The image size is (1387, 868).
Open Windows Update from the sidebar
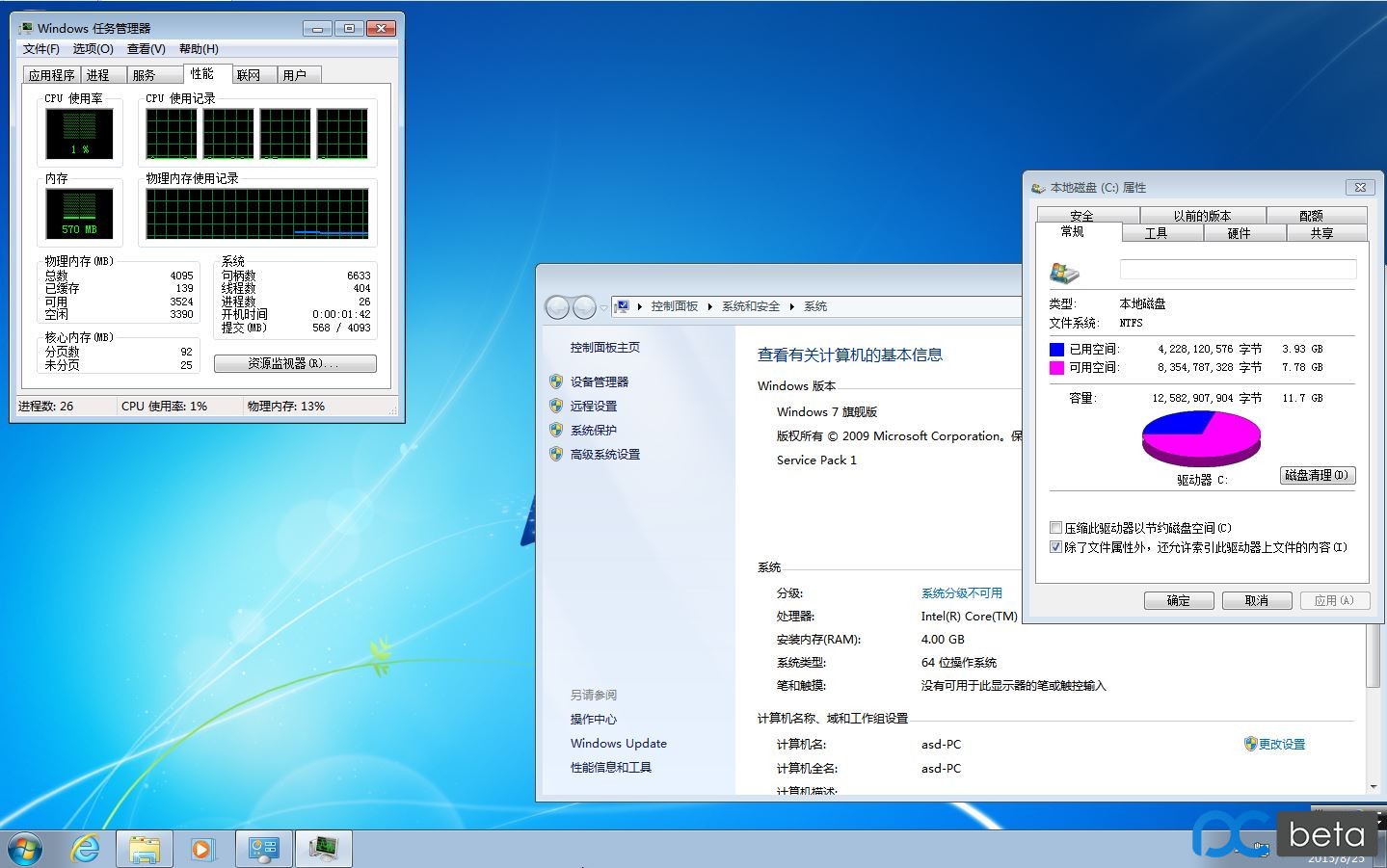(x=618, y=743)
